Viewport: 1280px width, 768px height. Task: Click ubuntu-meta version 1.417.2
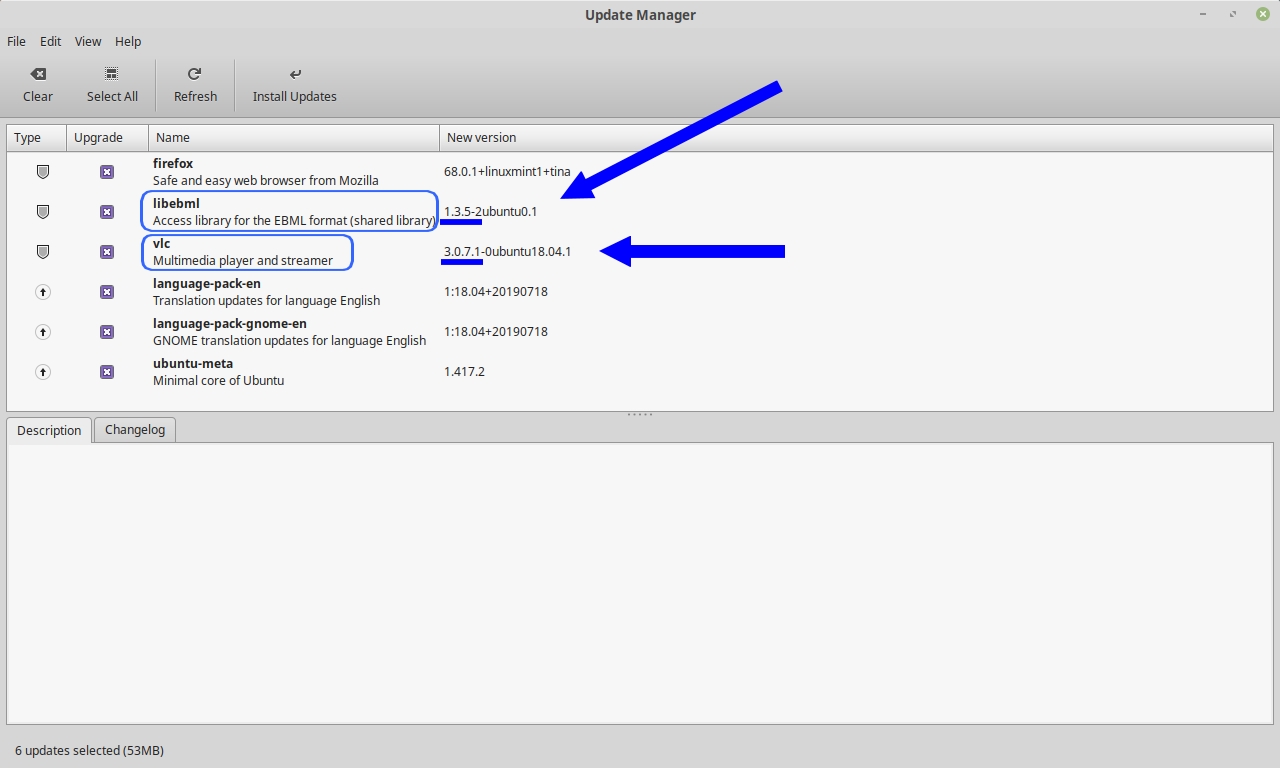point(464,372)
